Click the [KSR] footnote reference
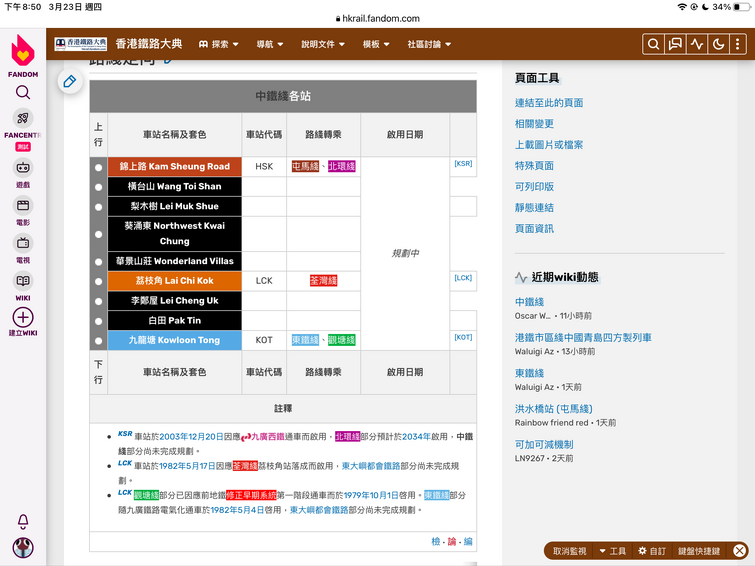Screen dimensions: 755x566 (463, 164)
